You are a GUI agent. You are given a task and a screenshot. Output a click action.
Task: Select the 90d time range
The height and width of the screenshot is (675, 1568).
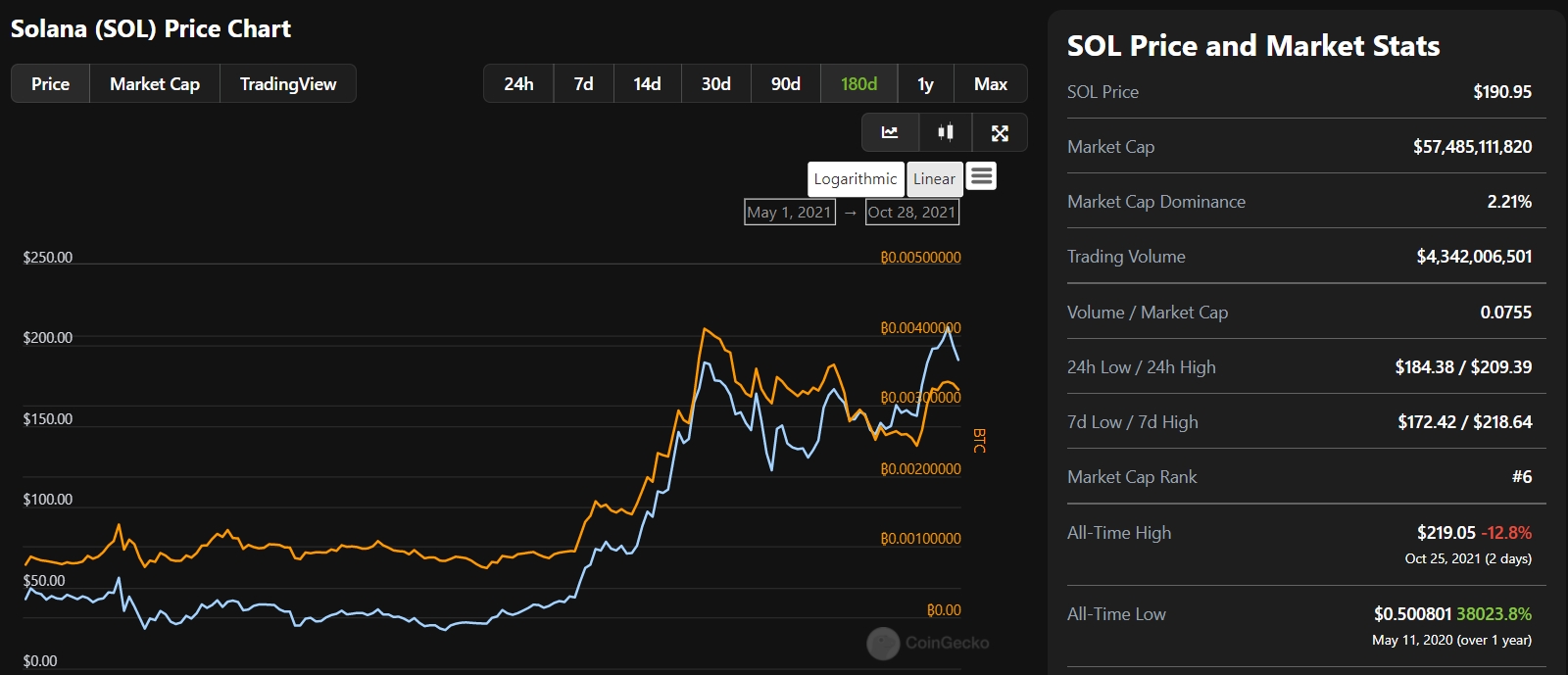(786, 84)
